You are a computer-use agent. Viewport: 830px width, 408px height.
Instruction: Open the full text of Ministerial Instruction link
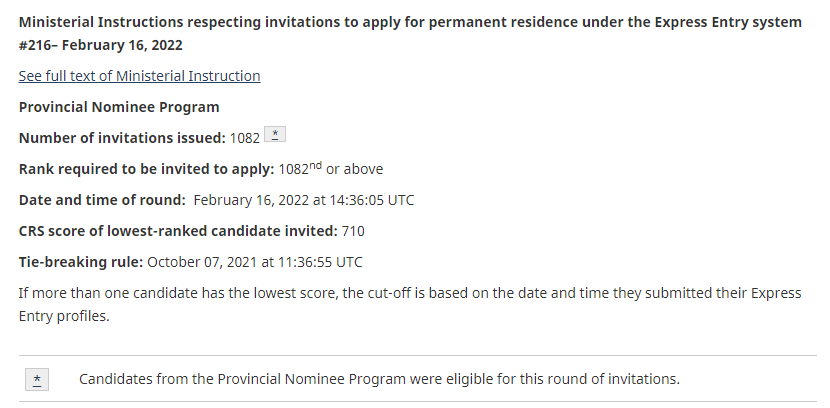[139, 76]
